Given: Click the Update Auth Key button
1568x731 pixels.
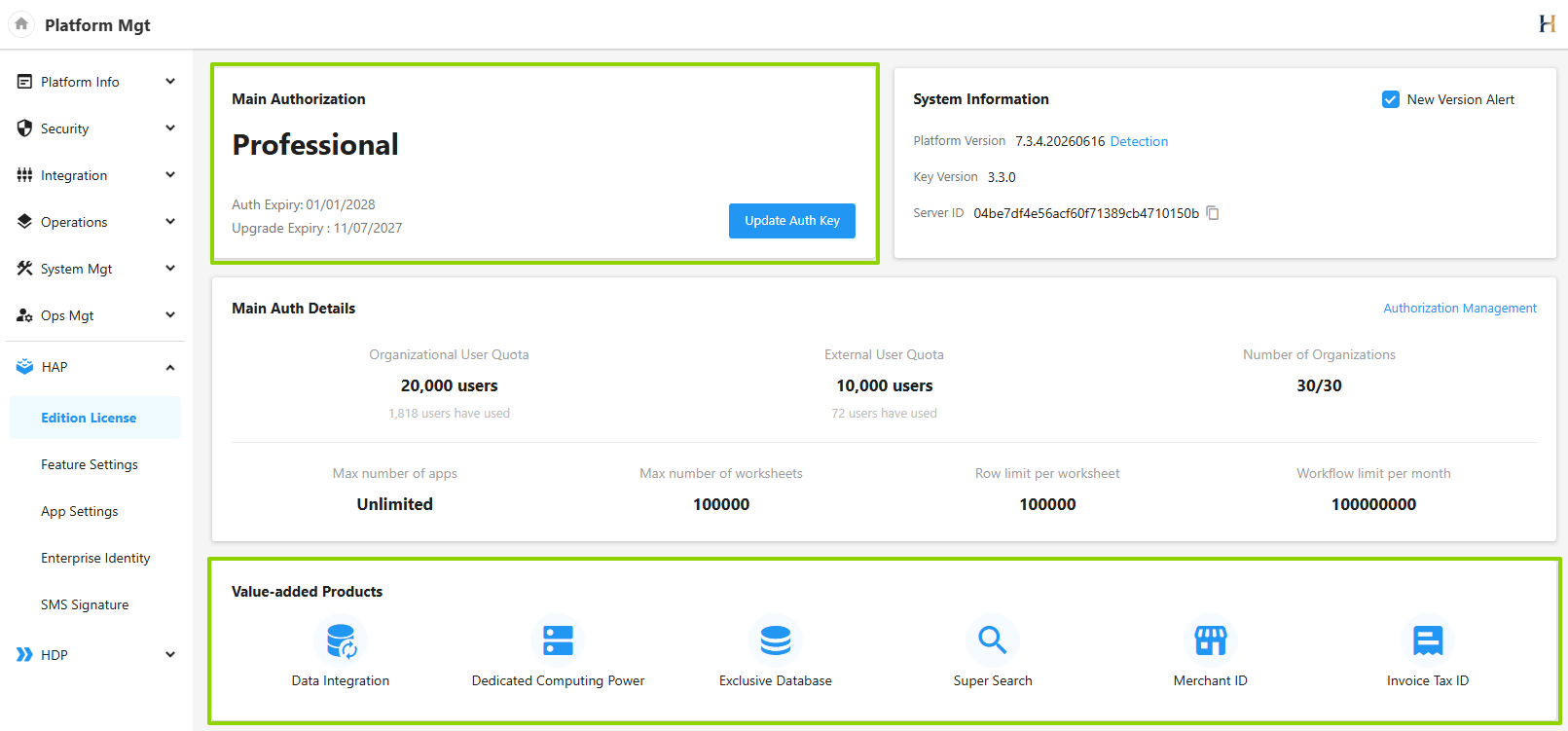Looking at the screenshot, I should pyautogui.click(x=792, y=221).
